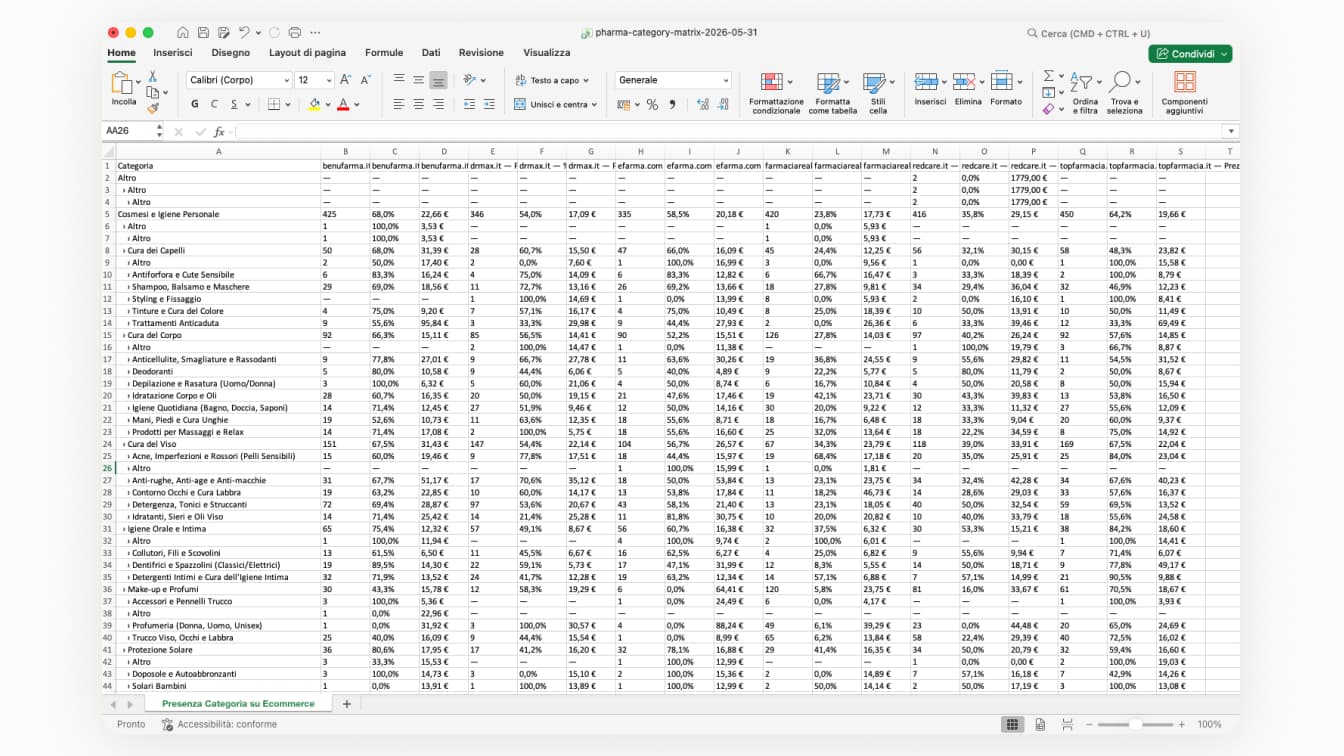
Task: Decrease decimal places icon
Action: tap(724, 104)
